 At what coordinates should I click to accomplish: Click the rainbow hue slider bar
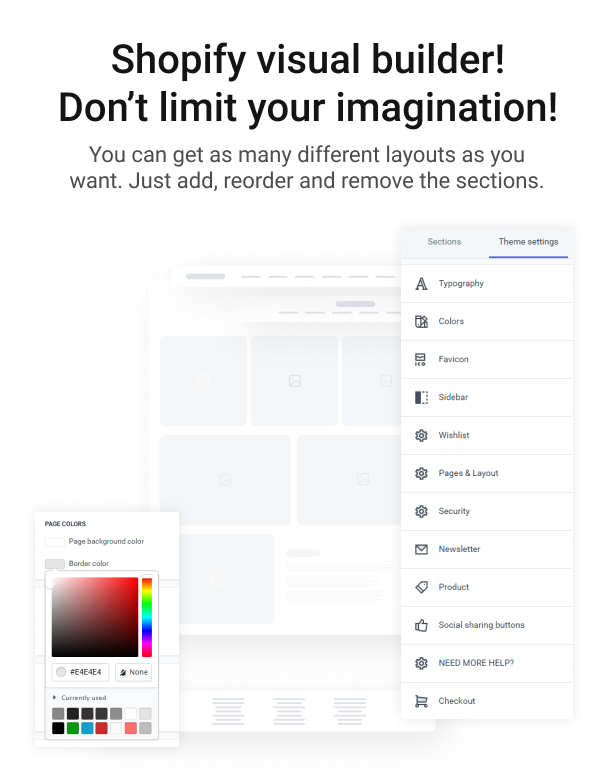146,617
